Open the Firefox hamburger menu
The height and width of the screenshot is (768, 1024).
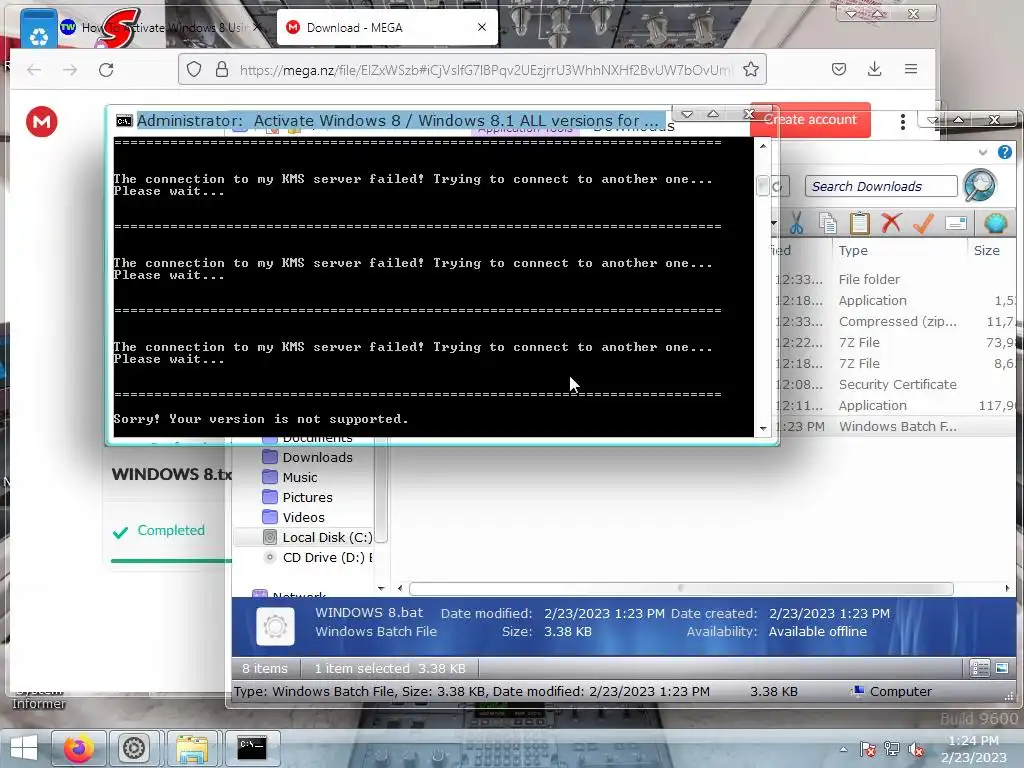pos(911,69)
